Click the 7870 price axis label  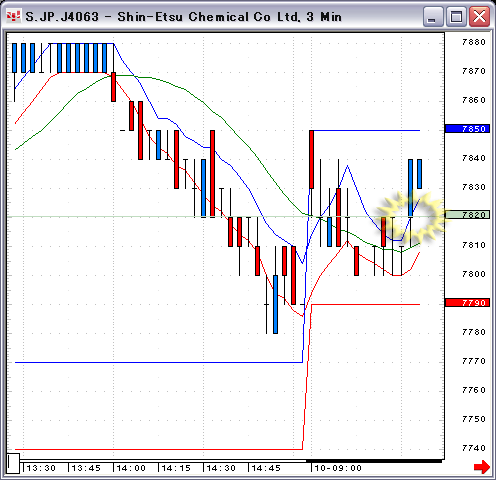pyautogui.click(x=474, y=71)
